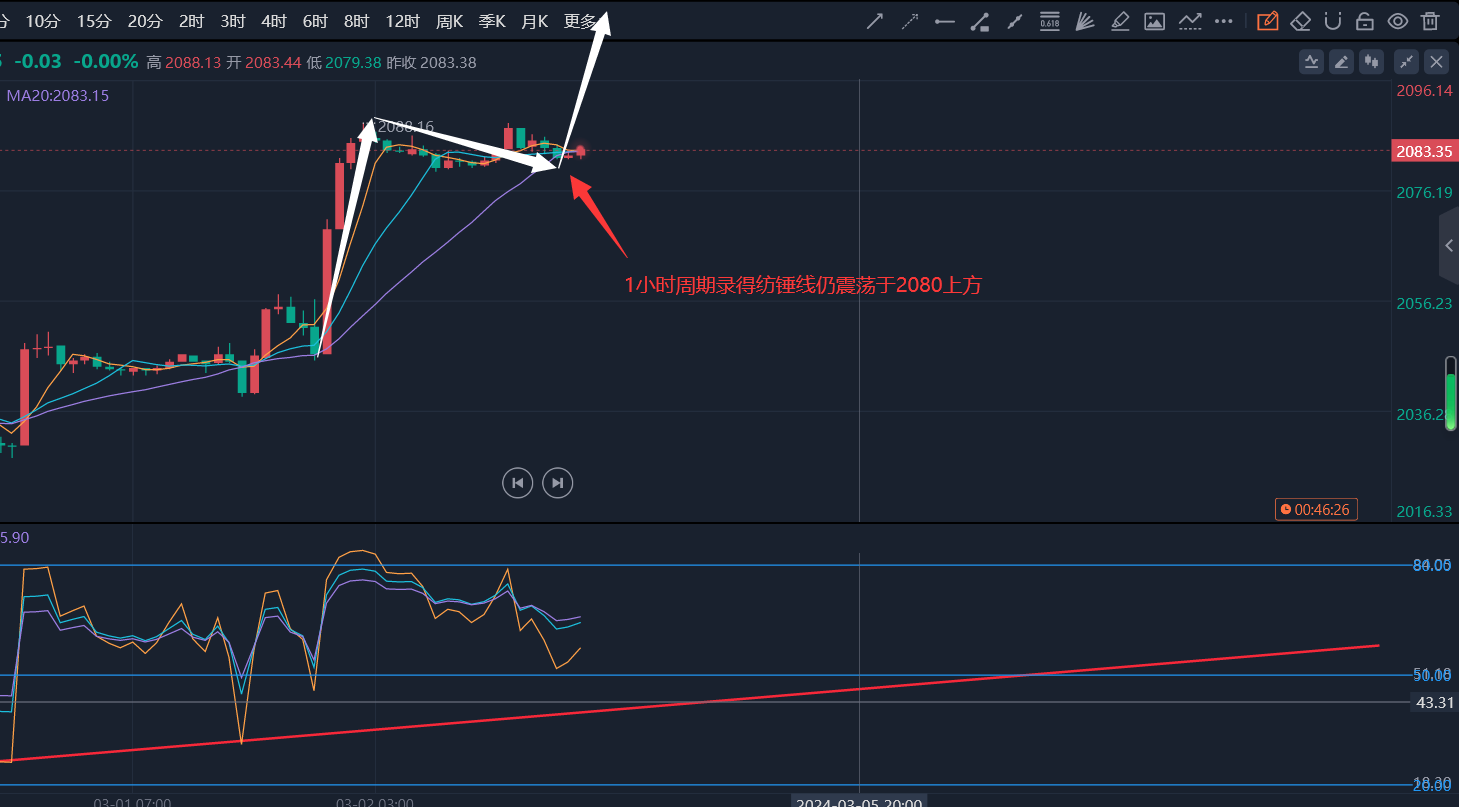The height and width of the screenshot is (807, 1459).
Task: Switch to the 20分 timeframe
Action: tap(145, 21)
